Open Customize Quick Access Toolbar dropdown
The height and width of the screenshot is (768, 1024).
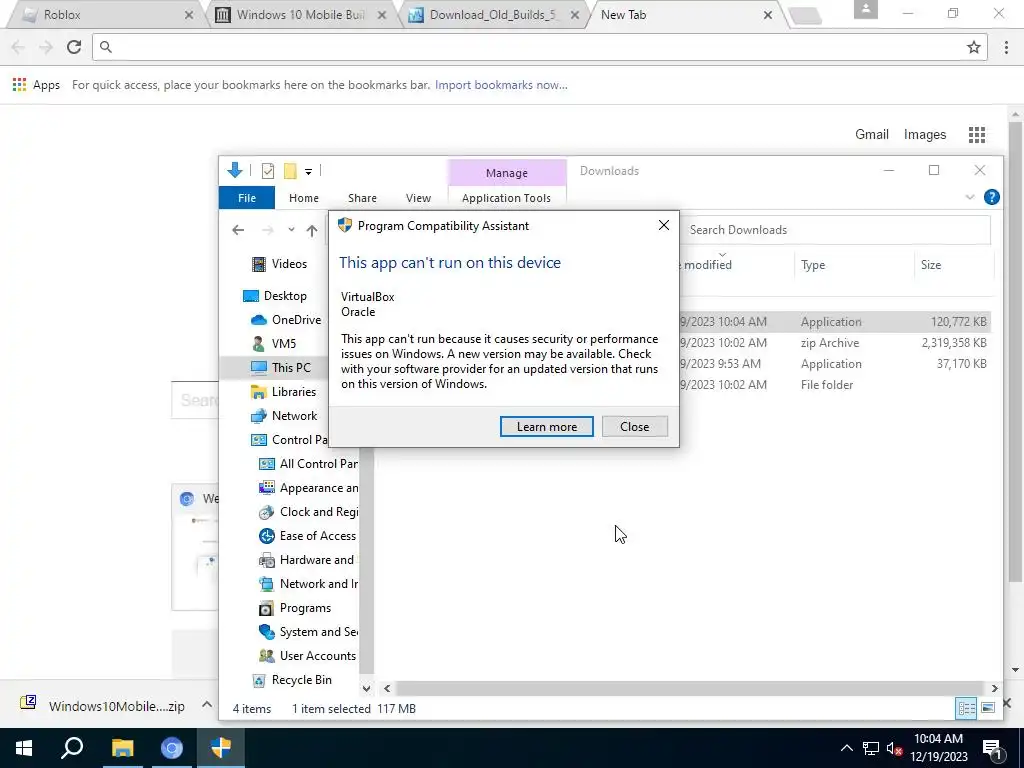pyautogui.click(x=308, y=172)
